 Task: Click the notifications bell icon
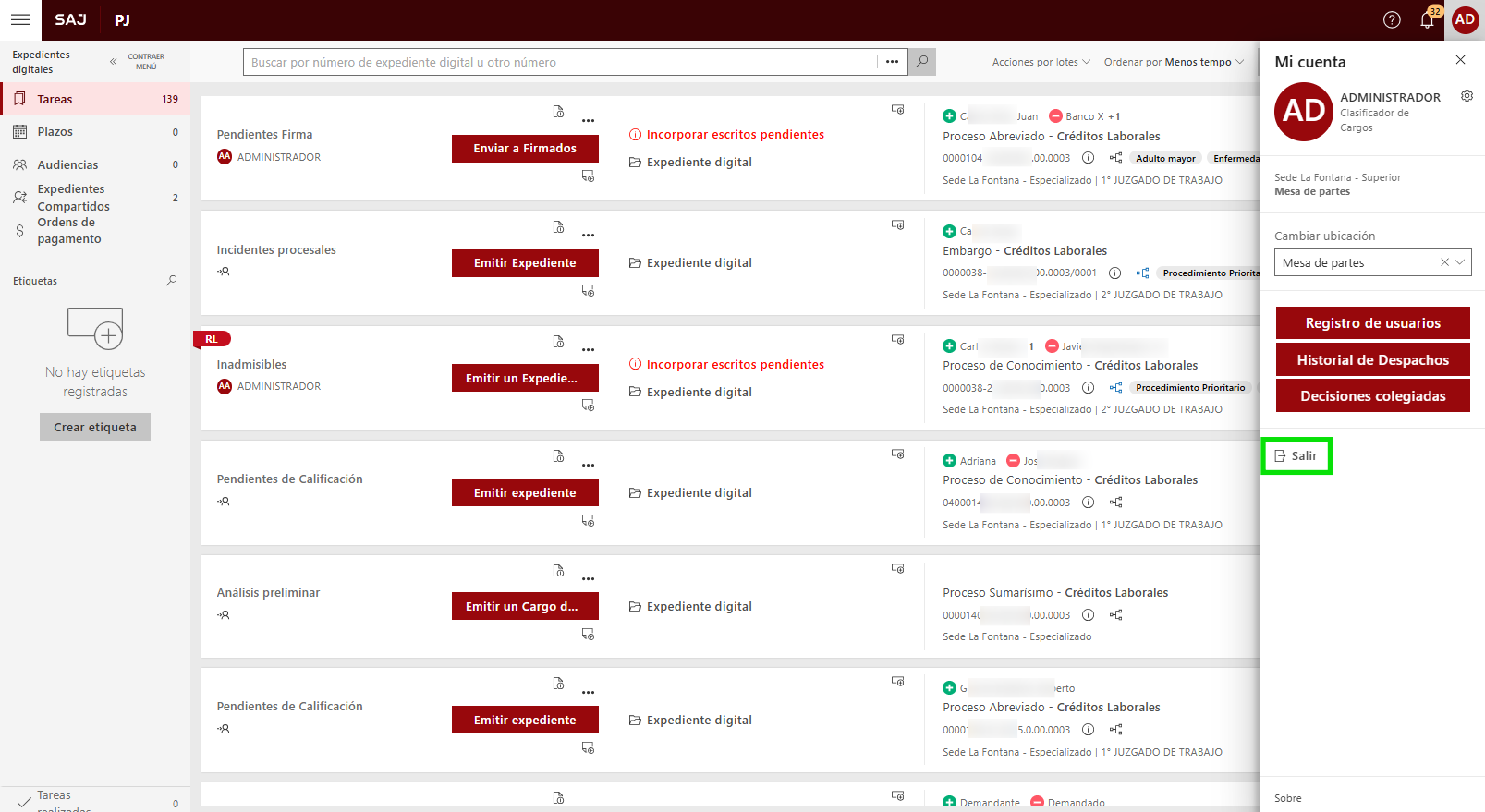(1427, 20)
